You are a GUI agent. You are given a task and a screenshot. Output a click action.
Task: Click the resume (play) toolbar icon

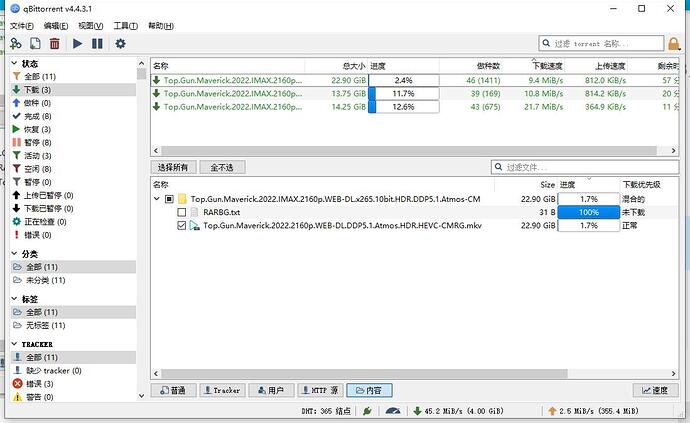pyautogui.click(x=77, y=44)
